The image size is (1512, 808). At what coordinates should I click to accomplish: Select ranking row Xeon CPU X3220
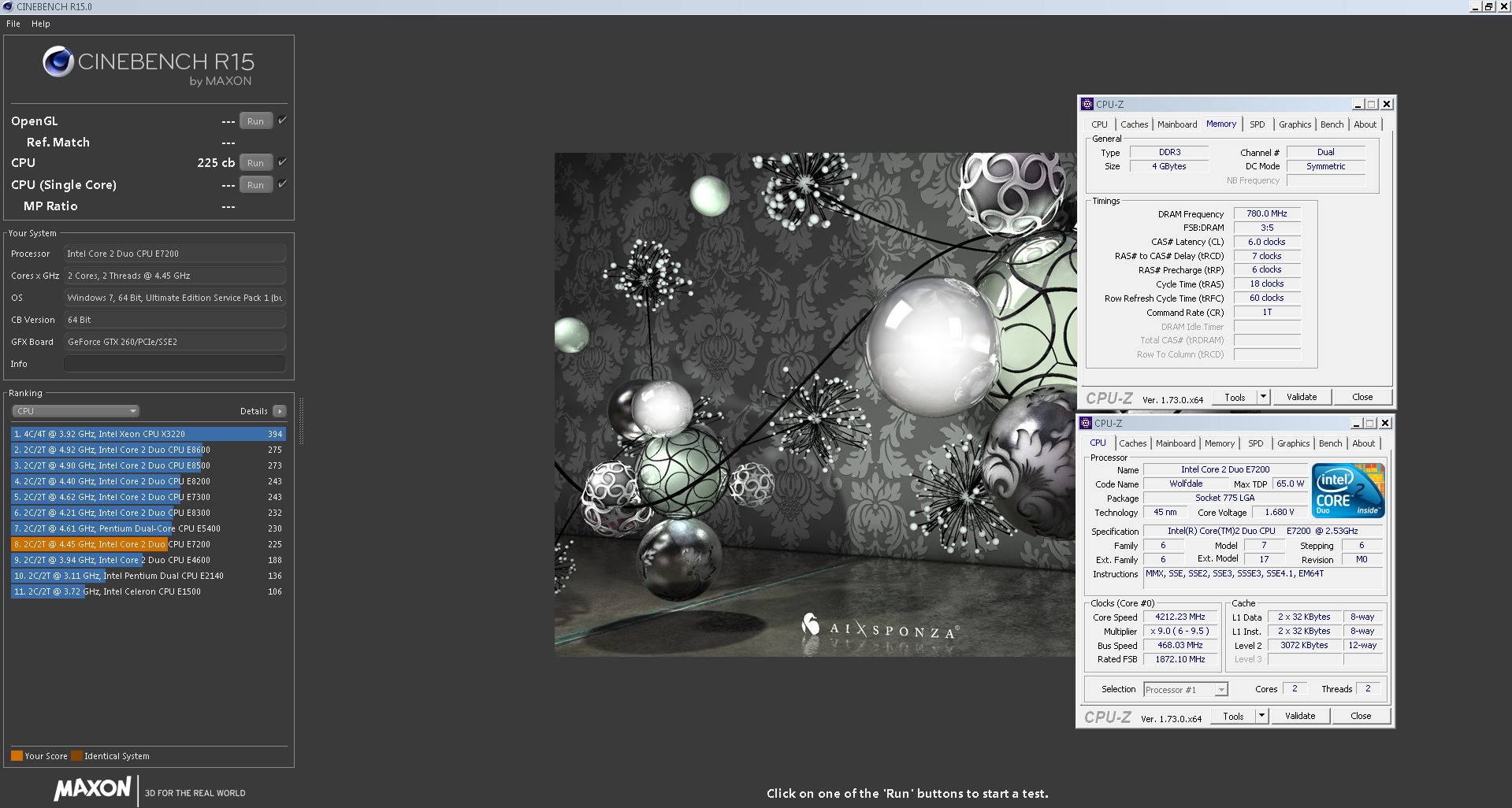click(x=148, y=434)
